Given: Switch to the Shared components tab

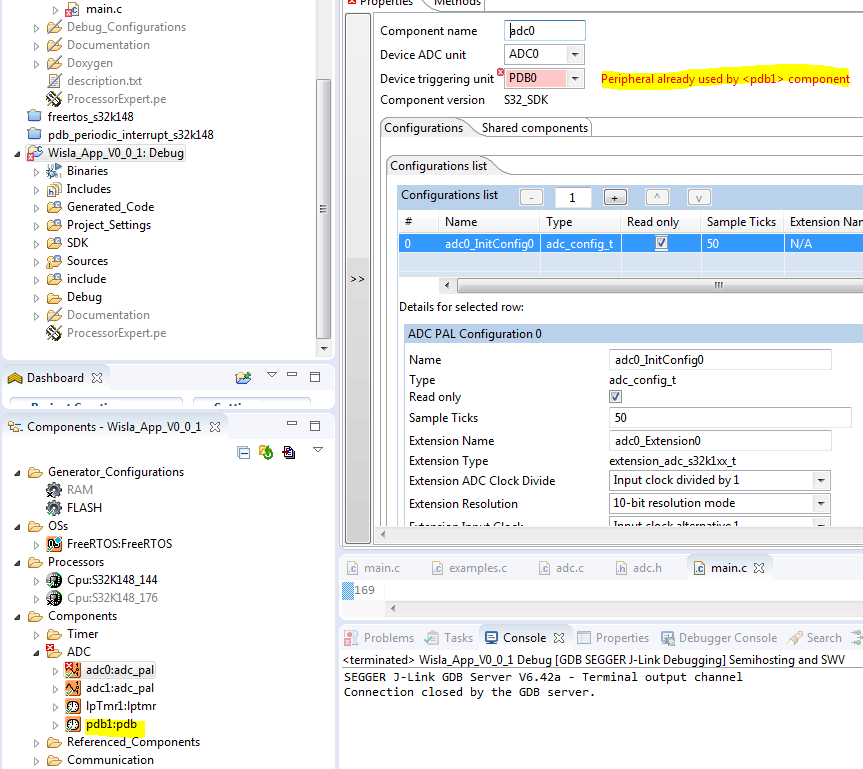Looking at the screenshot, I should [x=534, y=128].
